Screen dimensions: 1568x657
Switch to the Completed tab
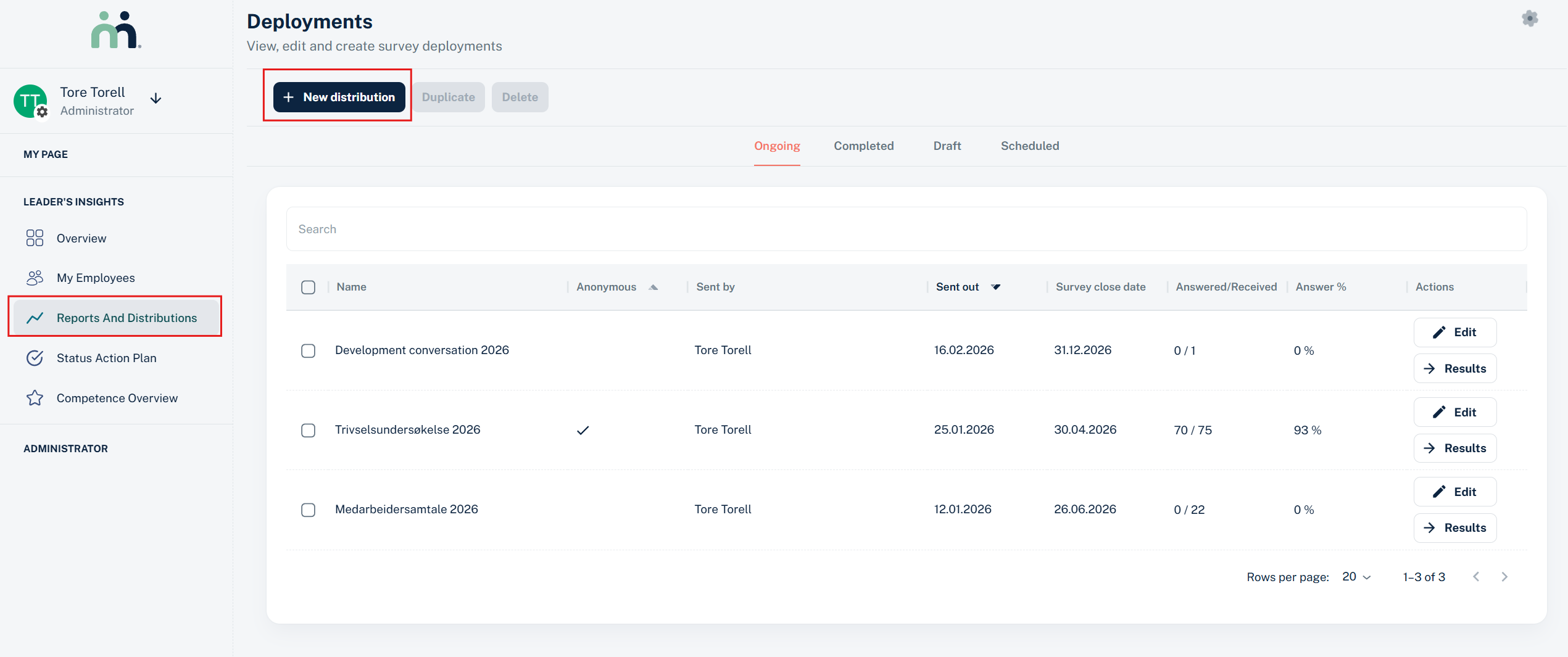(863, 146)
